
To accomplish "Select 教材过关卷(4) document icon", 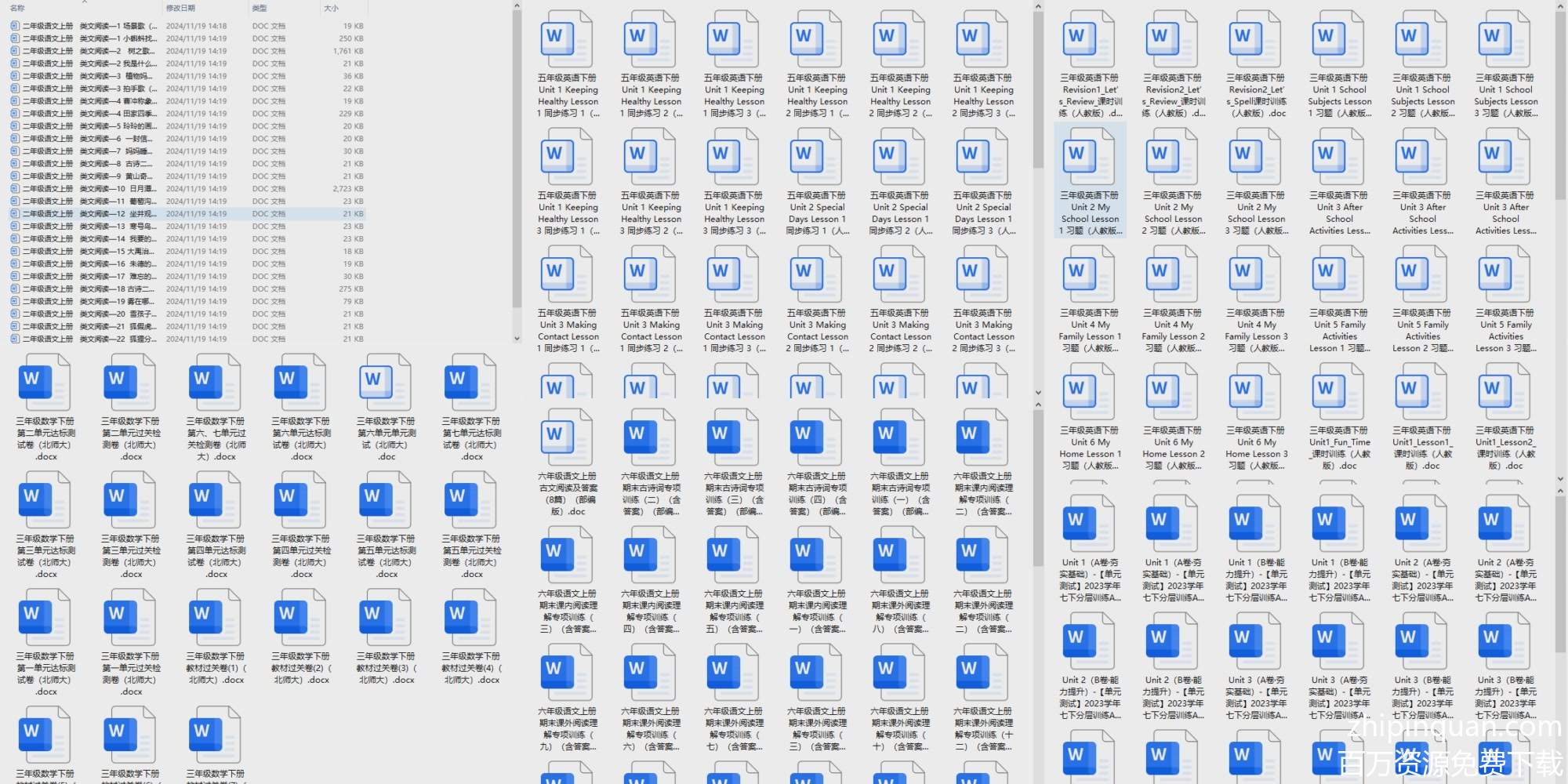I will click(471, 617).
